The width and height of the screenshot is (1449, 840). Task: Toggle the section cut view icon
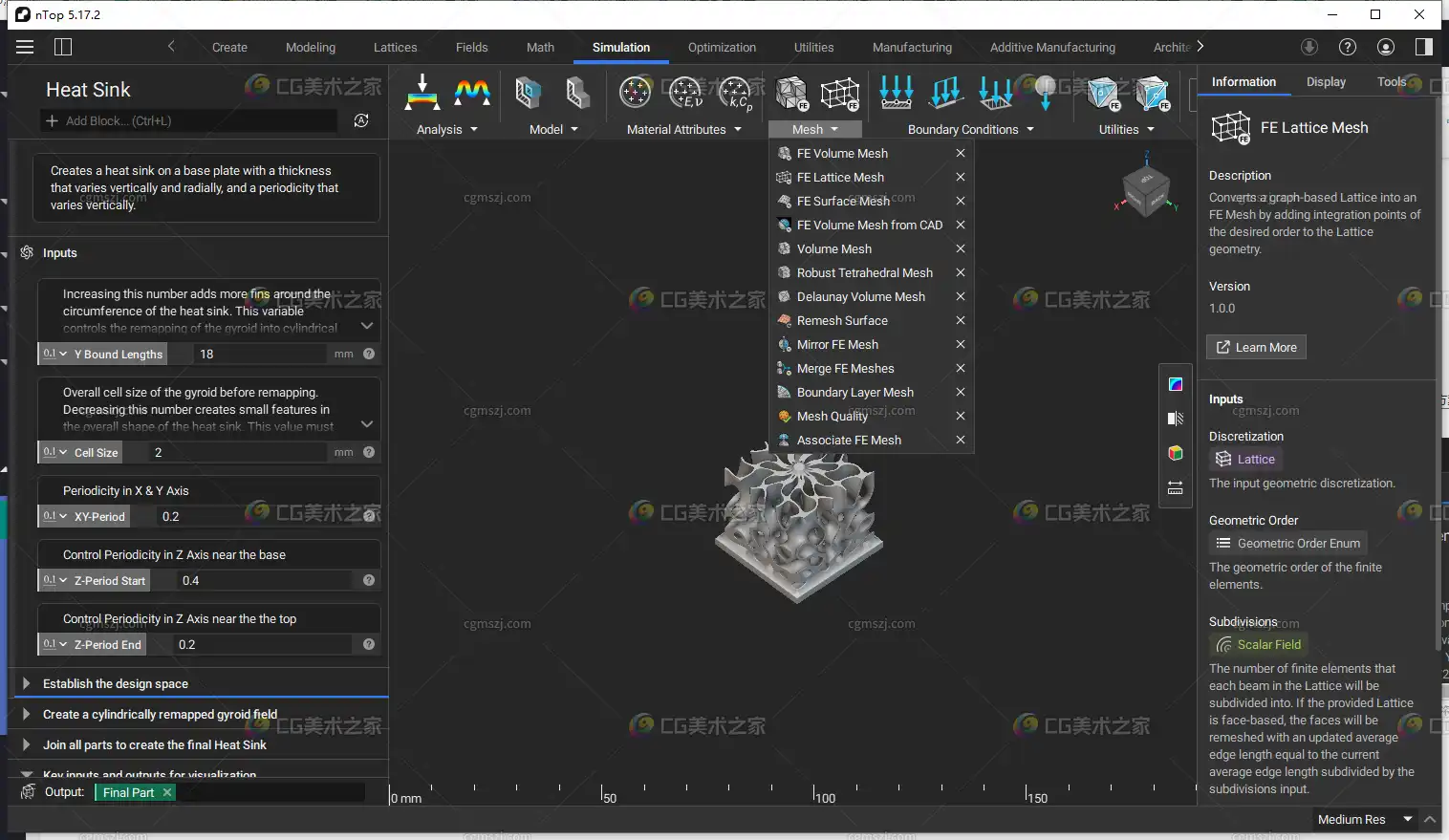[1176, 419]
